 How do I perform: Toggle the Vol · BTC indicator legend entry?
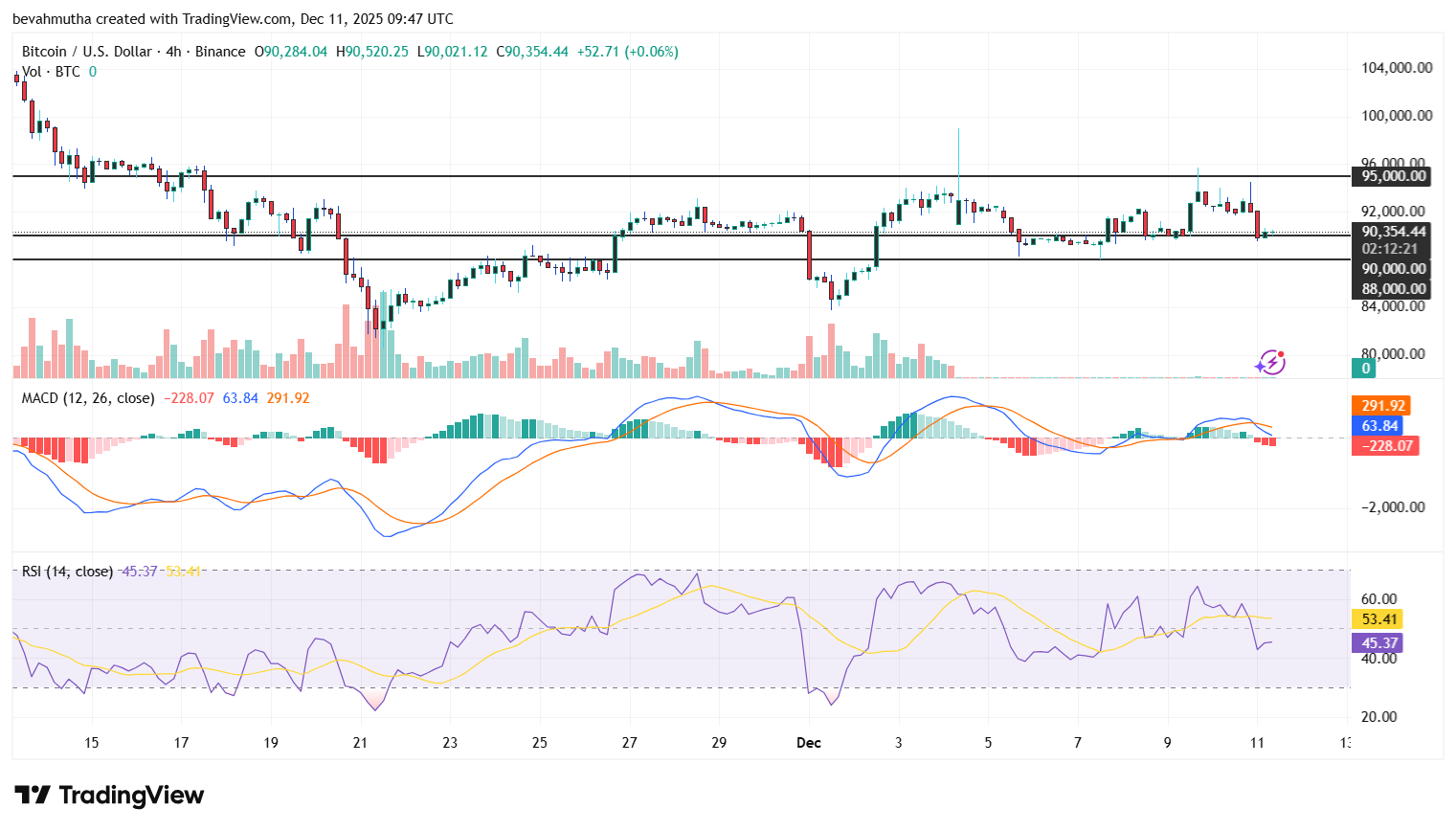(x=53, y=71)
